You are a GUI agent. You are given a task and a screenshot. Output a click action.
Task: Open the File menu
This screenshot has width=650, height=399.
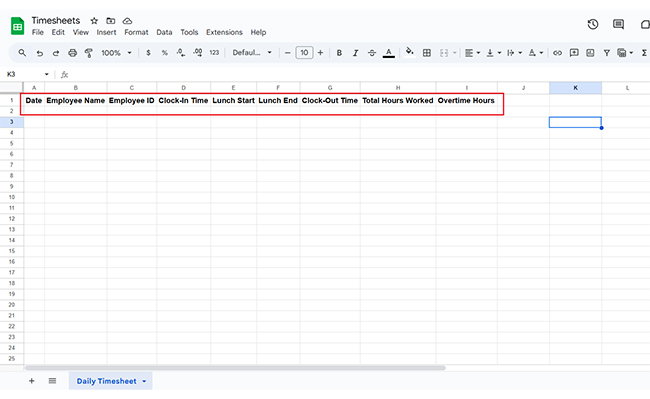(38, 32)
